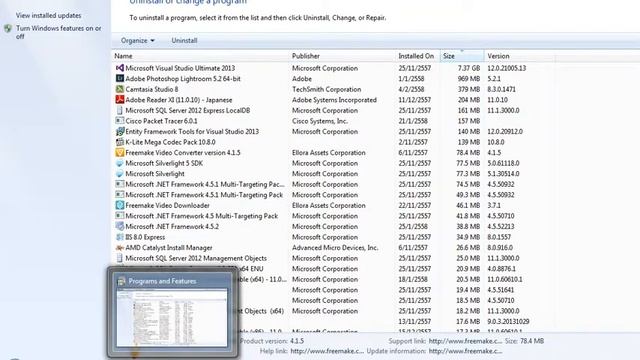Select the K-Lite Mega Codec Pack icon

[x=120, y=142]
